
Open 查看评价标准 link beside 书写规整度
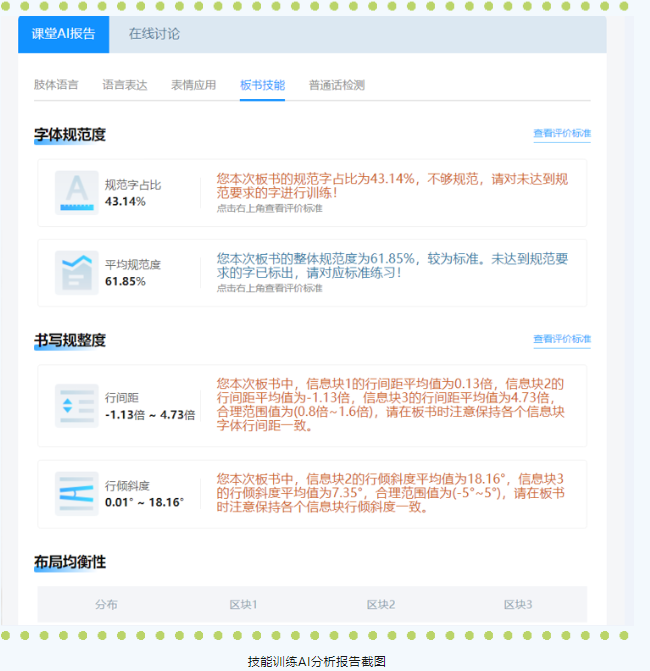[x=561, y=340]
